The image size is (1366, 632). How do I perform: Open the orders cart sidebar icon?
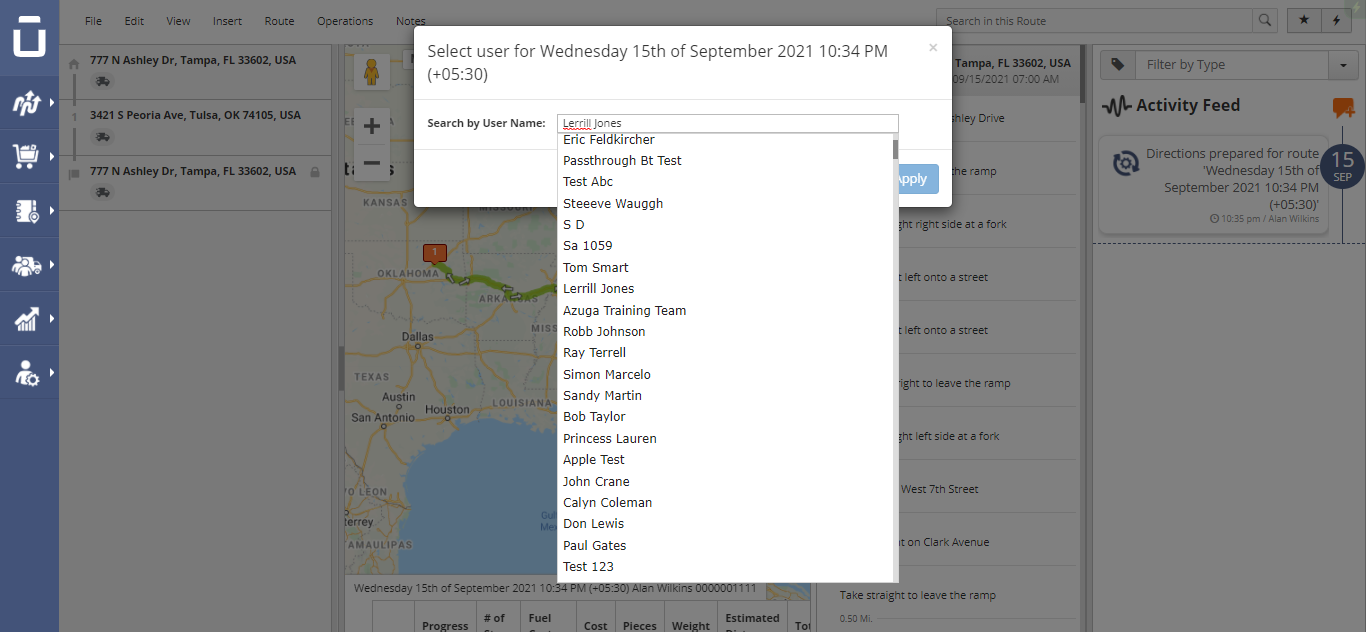coord(25,156)
